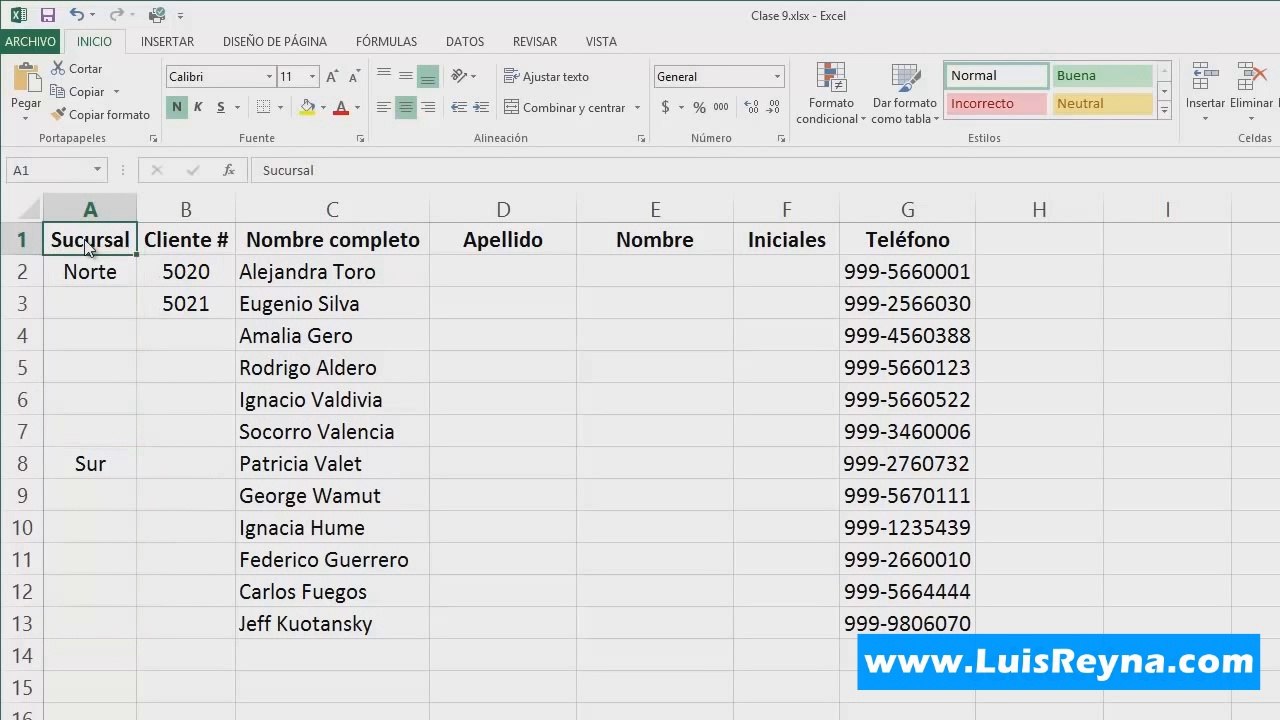1280x720 pixels.
Task: Toggle center horizontal alignment
Action: click(x=406, y=108)
